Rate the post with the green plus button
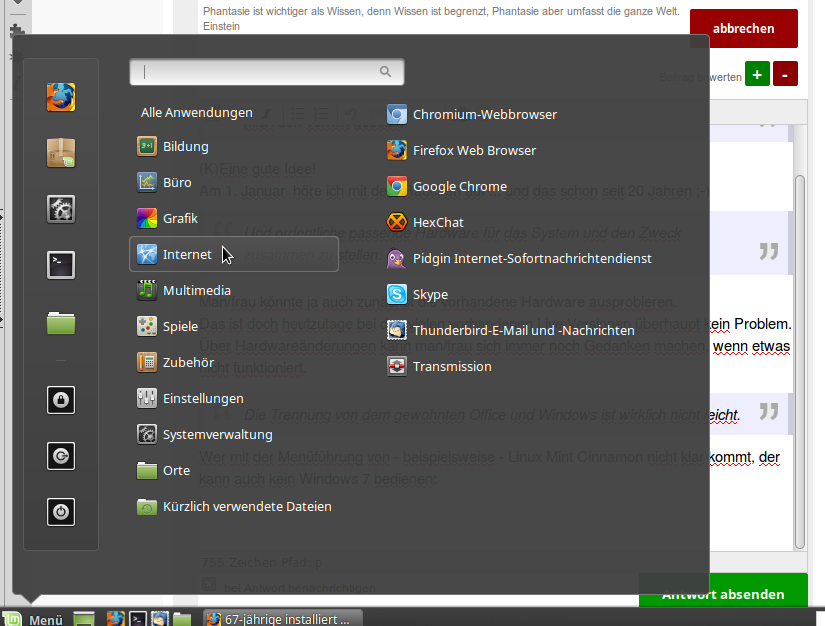 [x=757, y=74]
